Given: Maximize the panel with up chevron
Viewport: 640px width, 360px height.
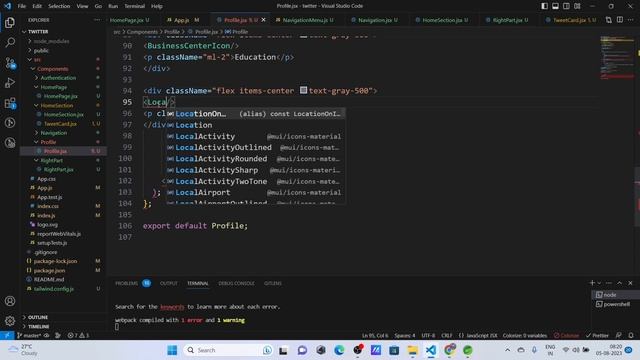Looking at the screenshot, I should point(620,283).
